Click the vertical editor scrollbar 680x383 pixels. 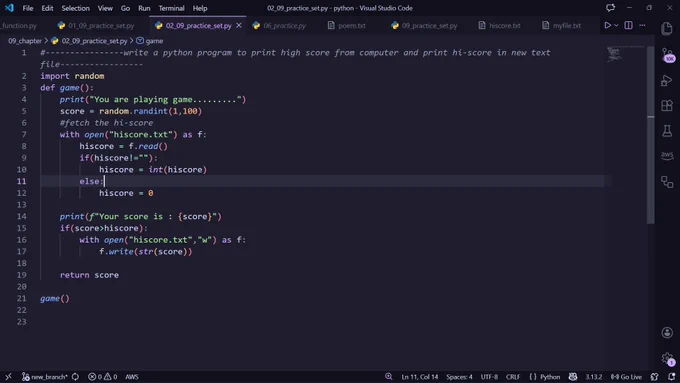(651, 135)
